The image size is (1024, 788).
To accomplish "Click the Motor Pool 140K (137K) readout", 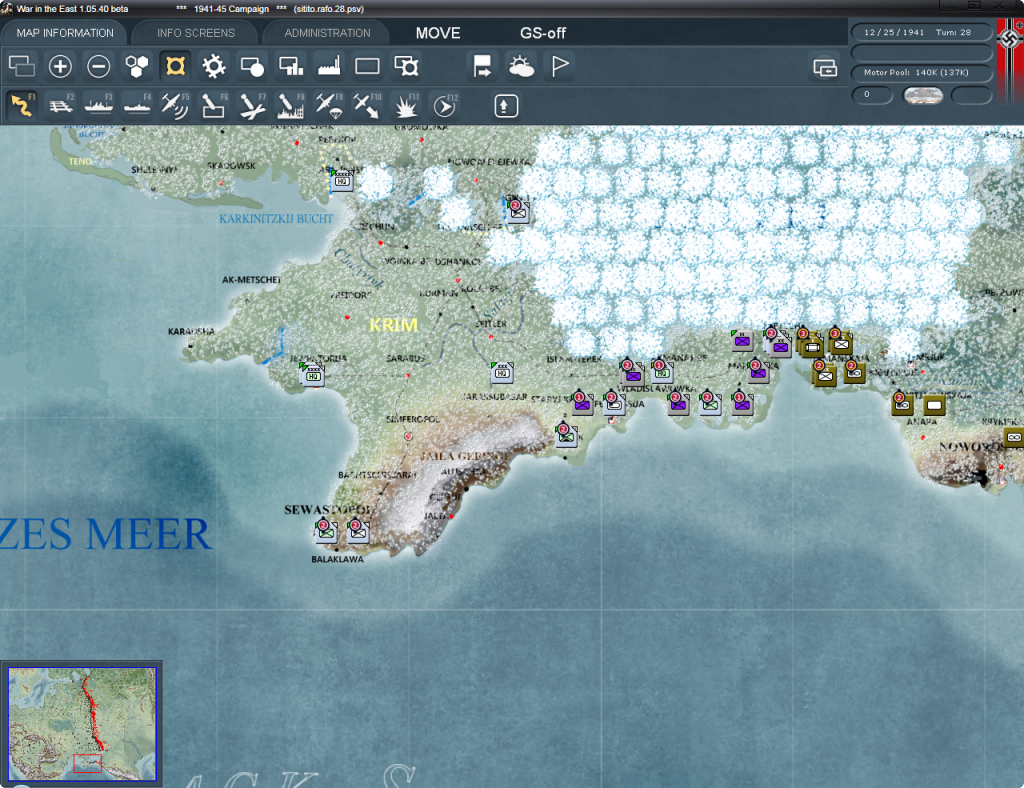I will (921, 72).
